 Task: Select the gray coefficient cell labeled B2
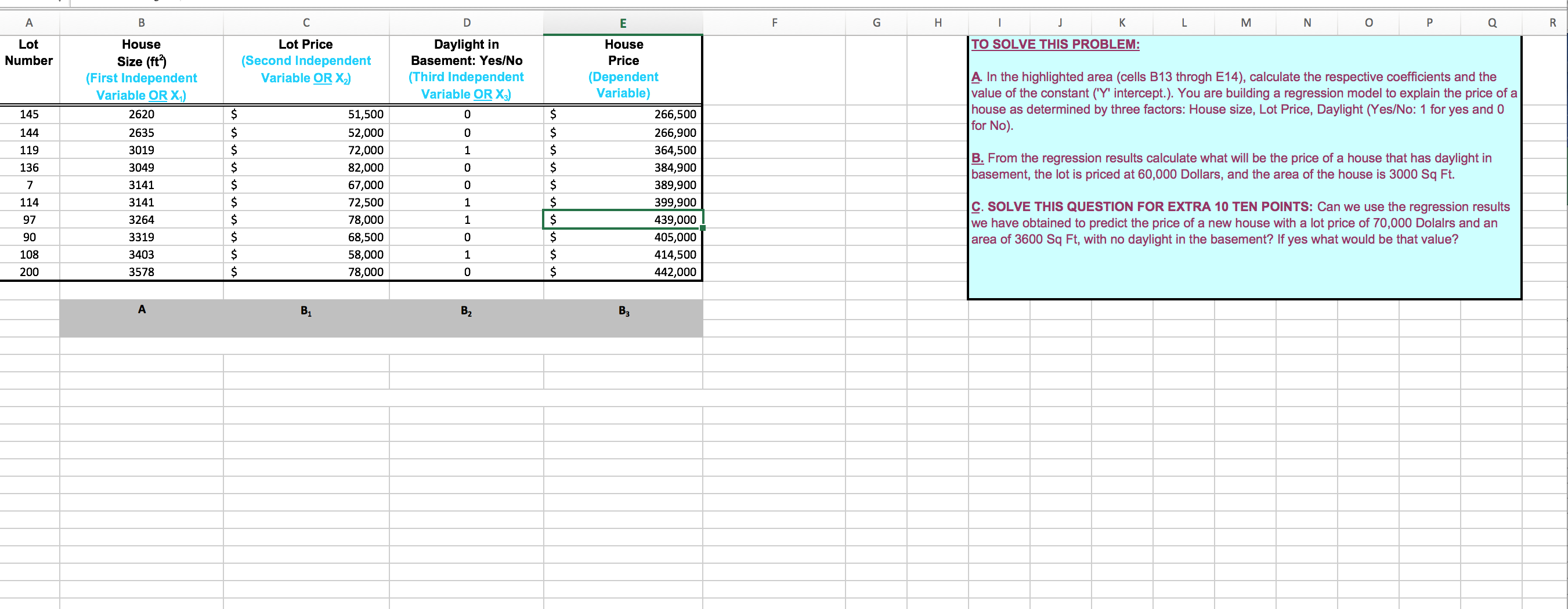click(x=465, y=311)
